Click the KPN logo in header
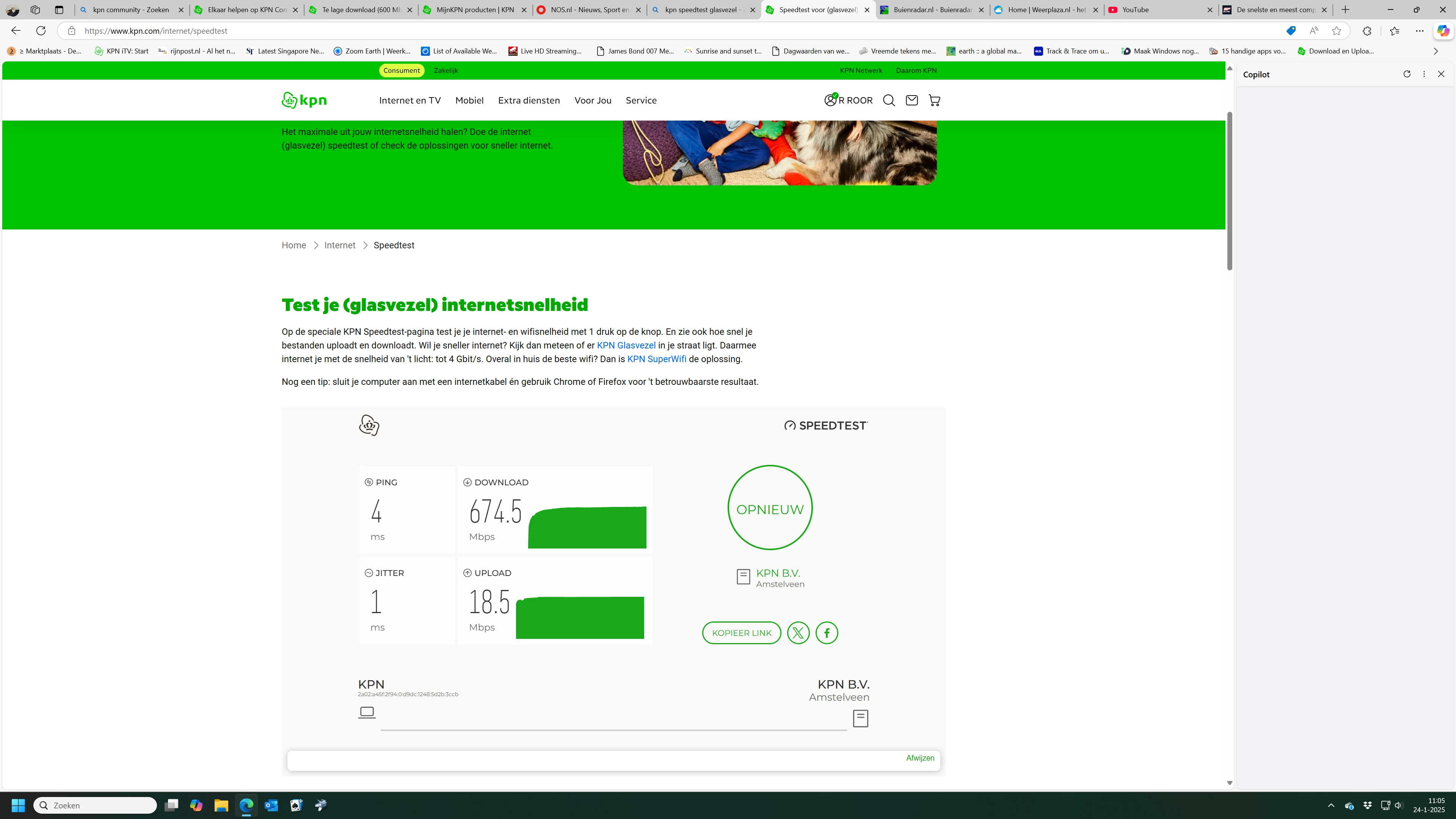 coord(304,100)
